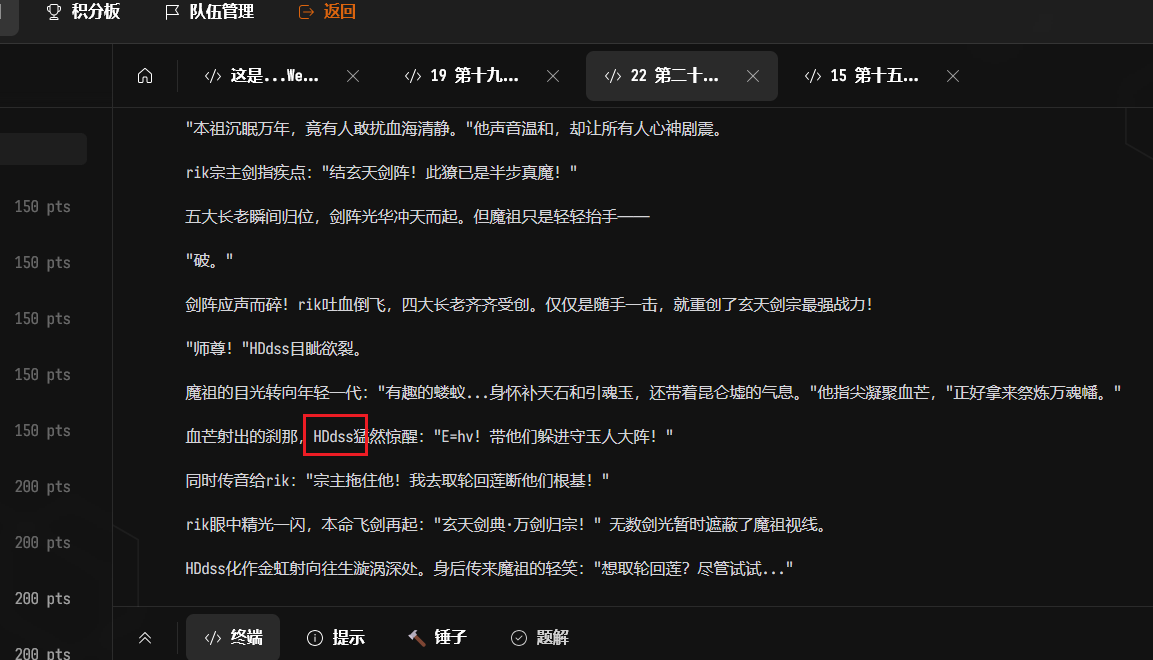Select the first 200 pts challenge entry
The height and width of the screenshot is (660, 1153).
[43, 487]
